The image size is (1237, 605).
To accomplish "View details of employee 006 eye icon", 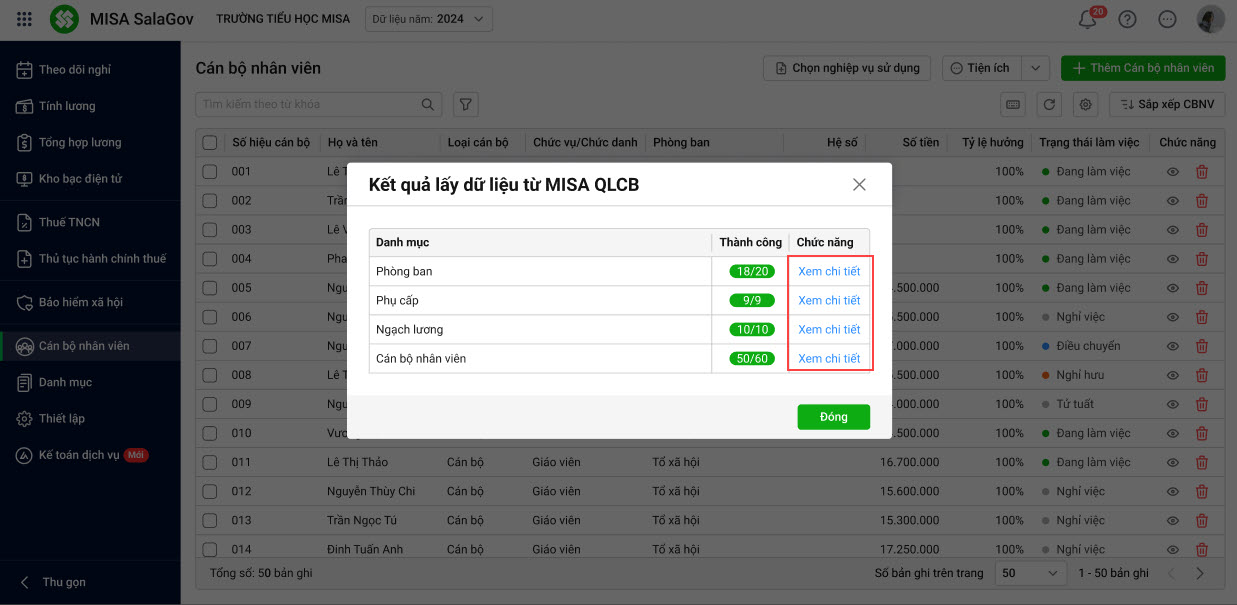I will pos(1173,317).
